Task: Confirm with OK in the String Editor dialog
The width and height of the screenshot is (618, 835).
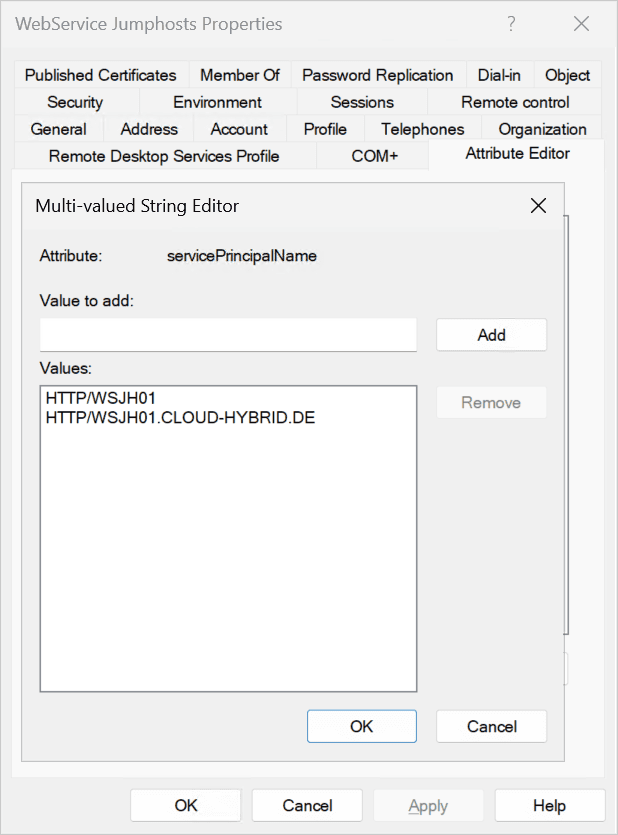Action: (x=361, y=727)
